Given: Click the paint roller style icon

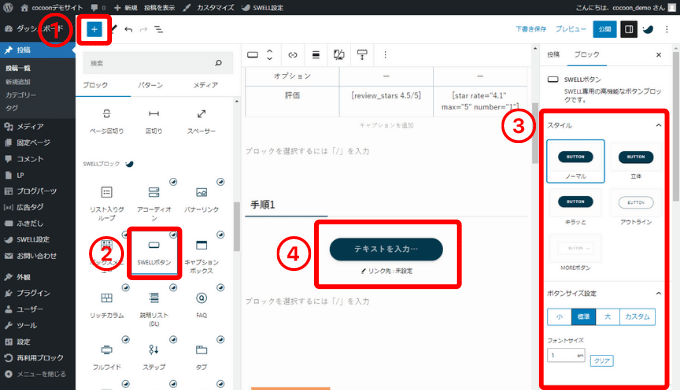Looking at the screenshot, I should pos(362,55).
